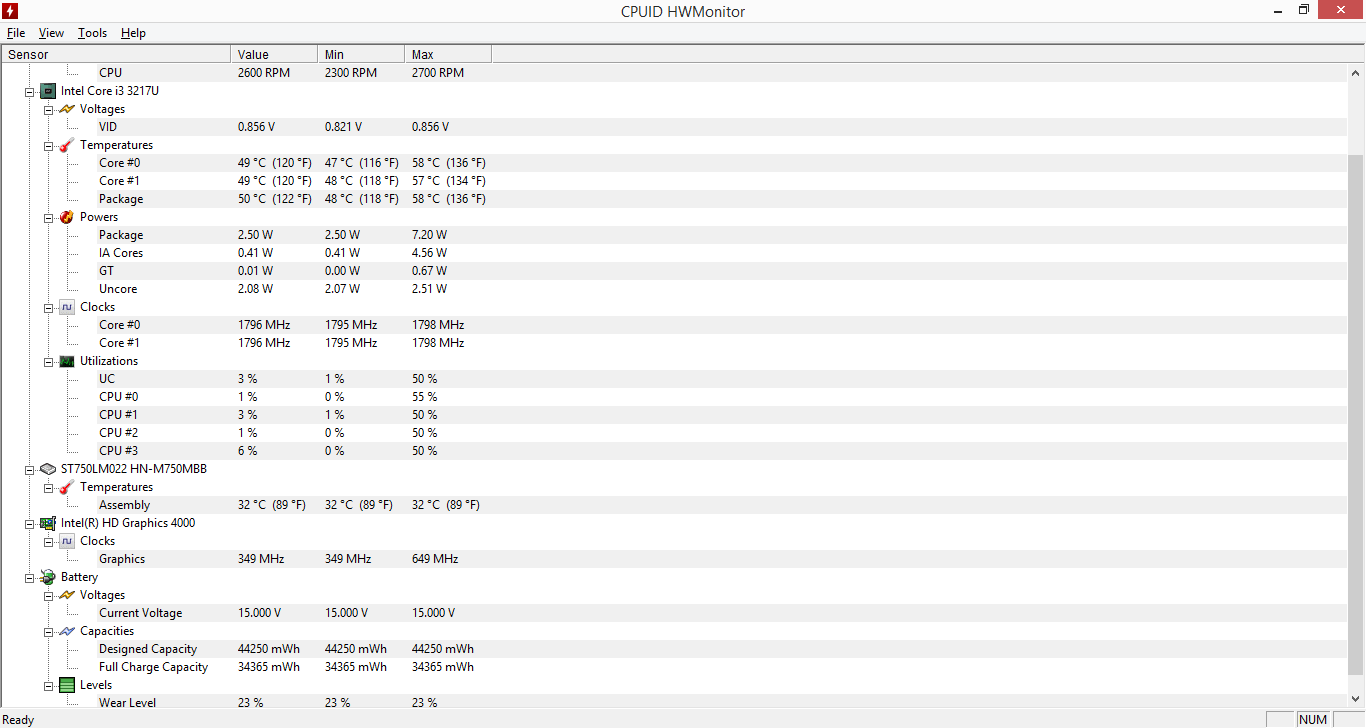Click the vertical scrollbar down arrow

1356,698
